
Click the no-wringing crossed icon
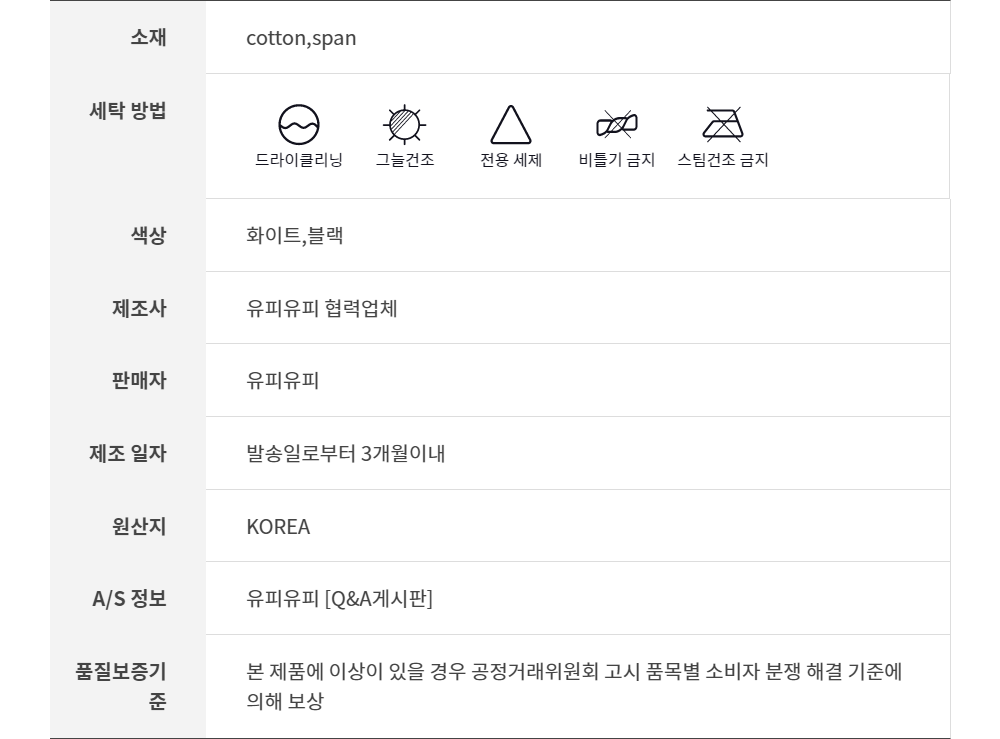pyautogui.click(x=617, y=125)
